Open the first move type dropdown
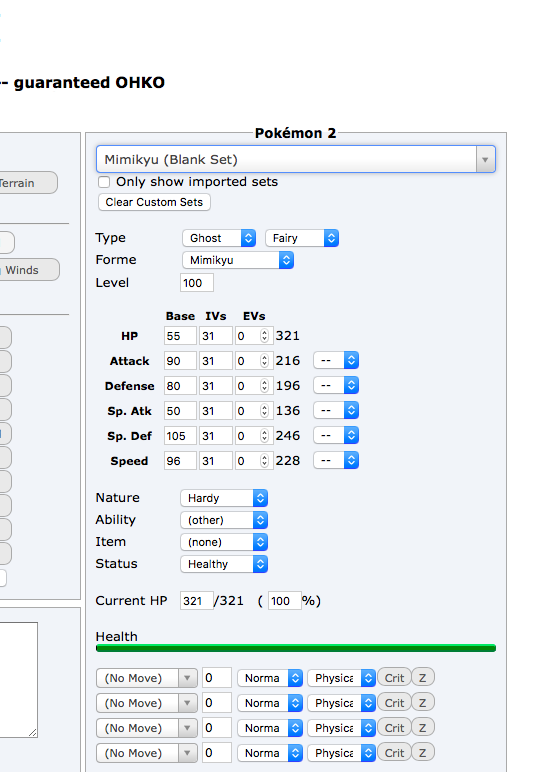This screenshot has width=560, height=772. pyautogui.click(x=270, y=678)
